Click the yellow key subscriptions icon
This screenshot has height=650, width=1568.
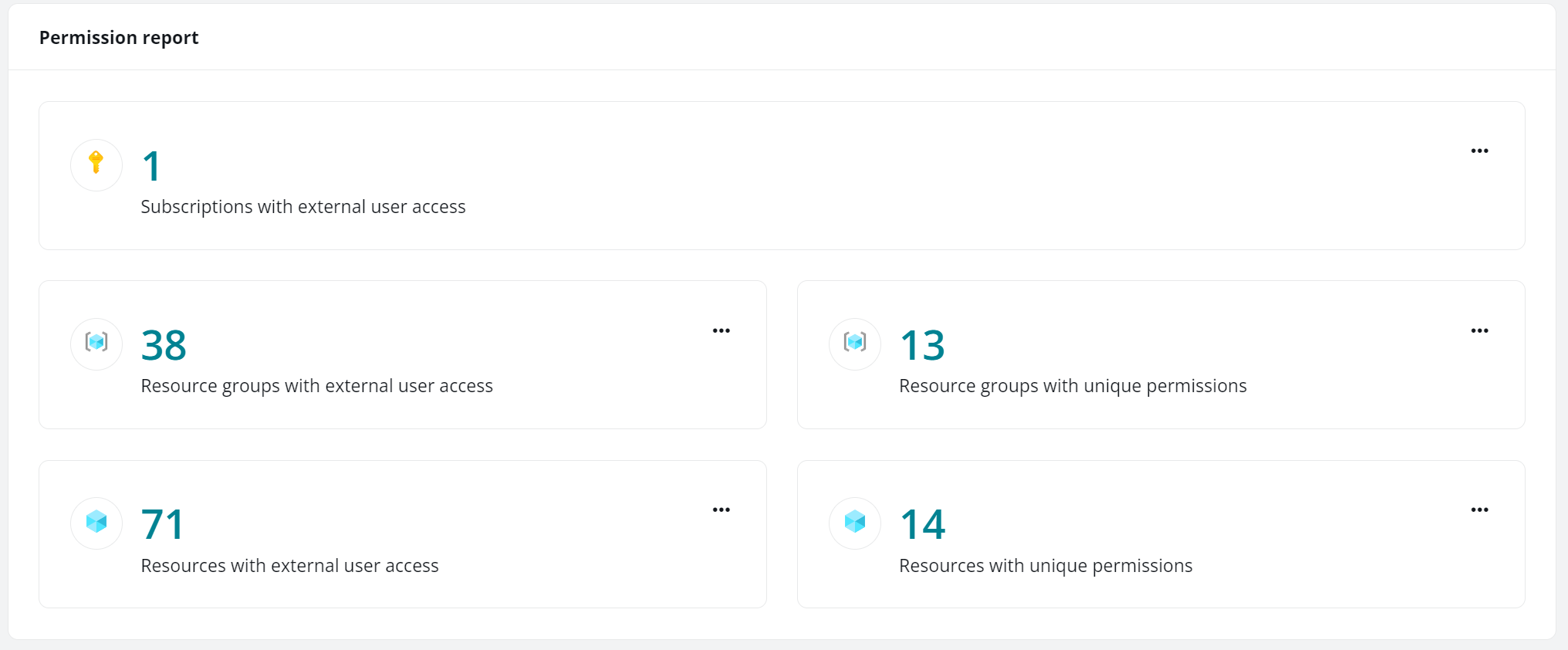coord(96,164)
